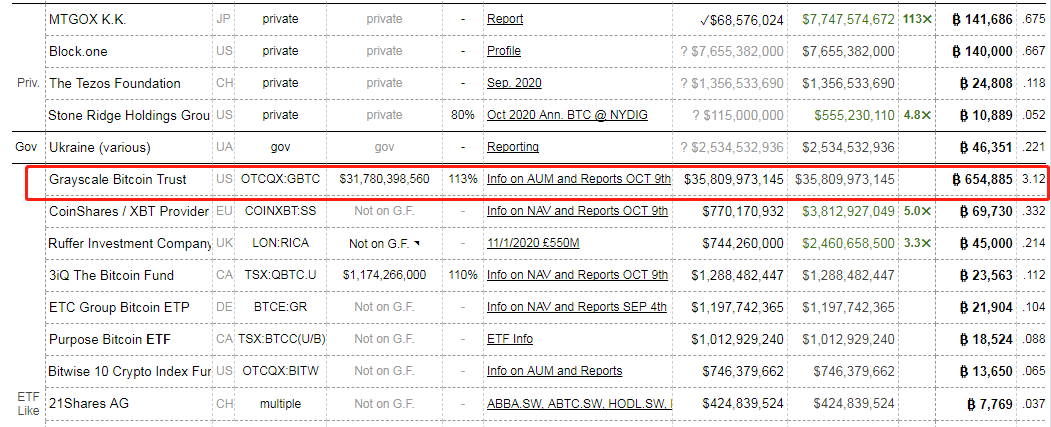Select the 113× multiplier in MTGOX row

(x=916, y=19)
